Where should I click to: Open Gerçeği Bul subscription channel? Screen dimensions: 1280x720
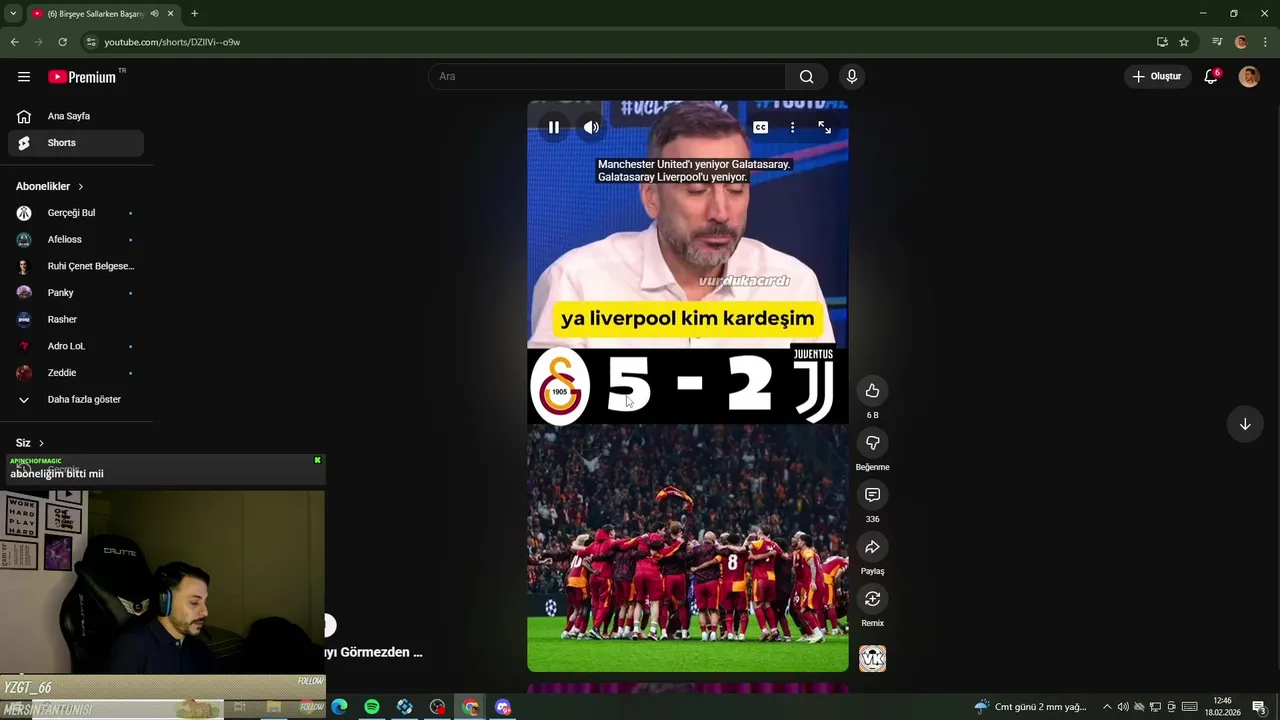(76, 213)
